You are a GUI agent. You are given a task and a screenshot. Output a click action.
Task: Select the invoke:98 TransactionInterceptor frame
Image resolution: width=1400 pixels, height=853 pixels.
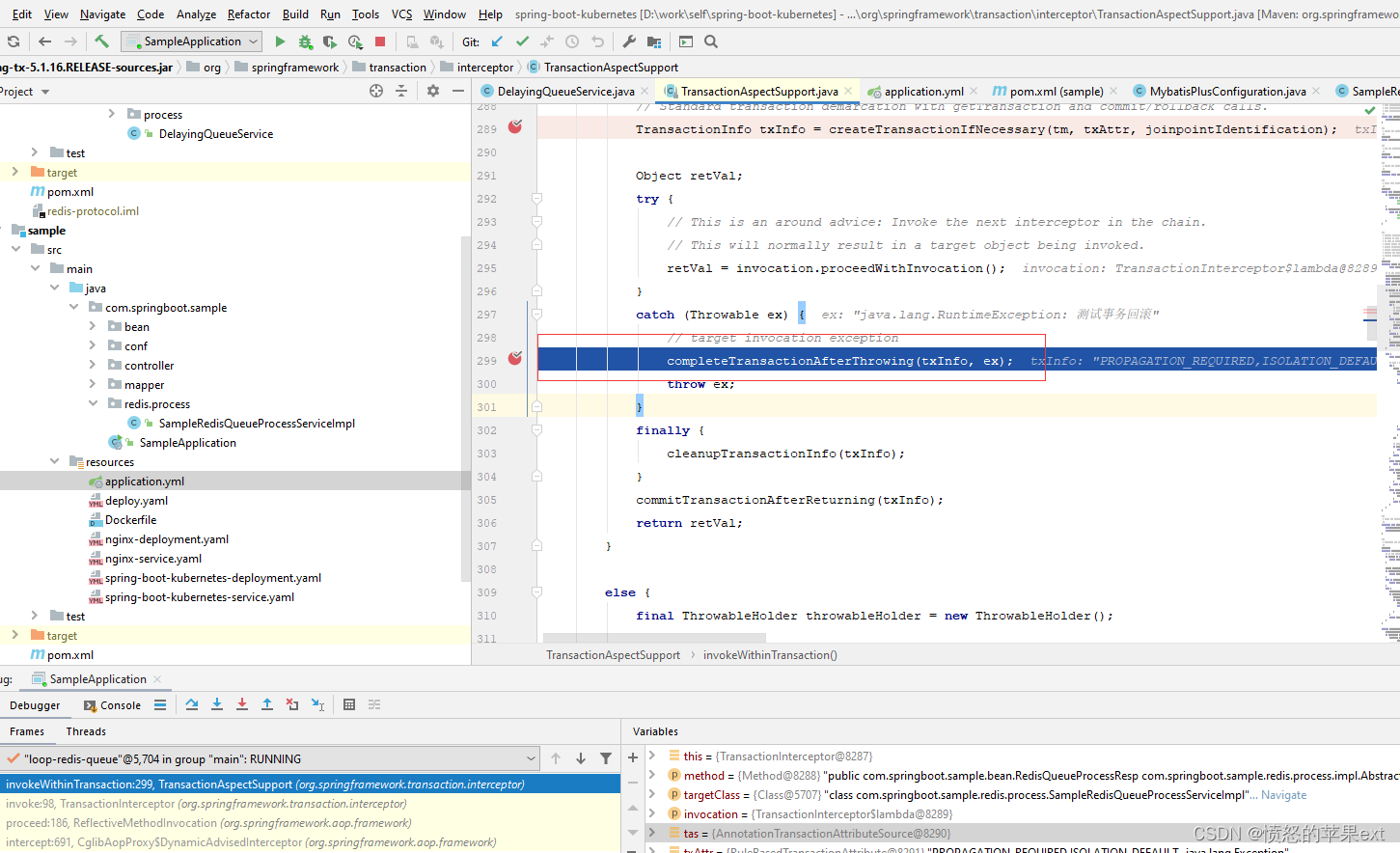point(309,804)
